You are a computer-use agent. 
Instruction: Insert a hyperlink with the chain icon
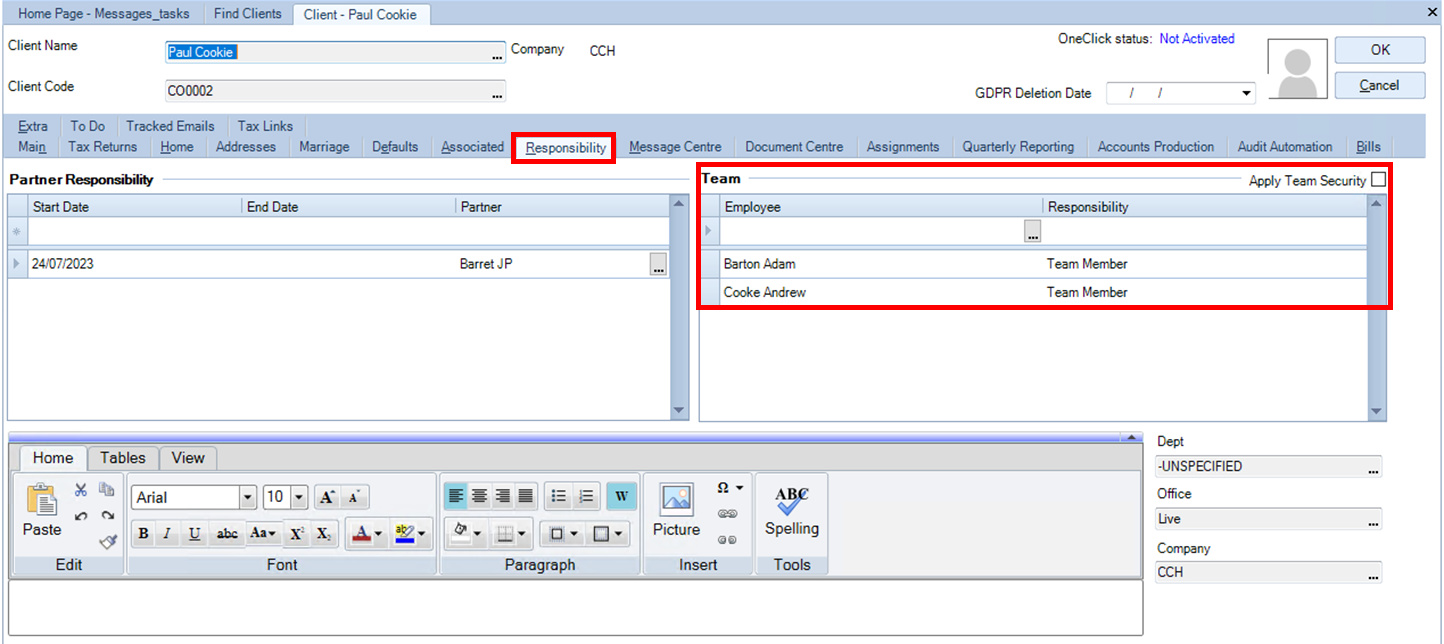point(727,514)
